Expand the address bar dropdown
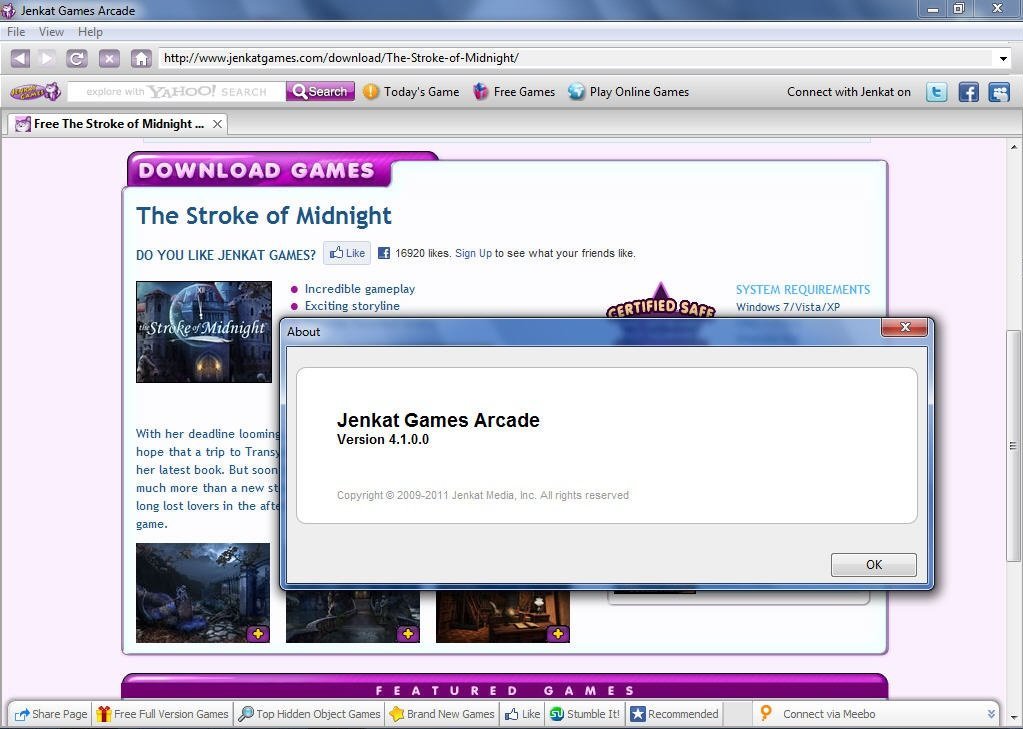This screenshot has width=1023, height=729. click(x=1003, y=57)
